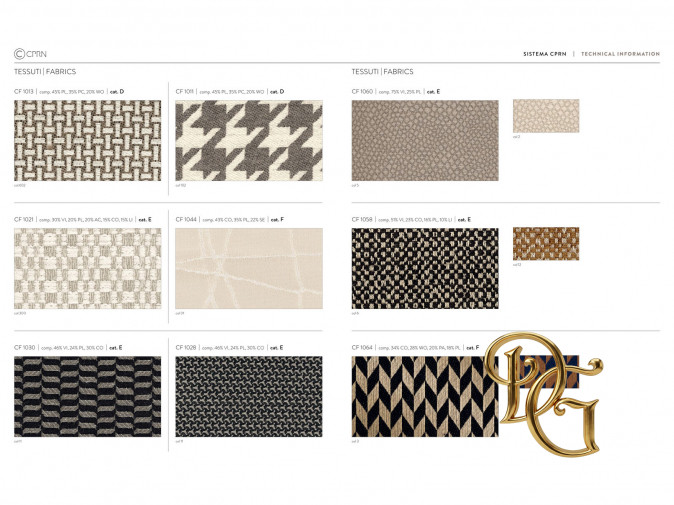Select the CF 1064 chevron fabric swatch
The image size is (674, 505).
[424, 396]
